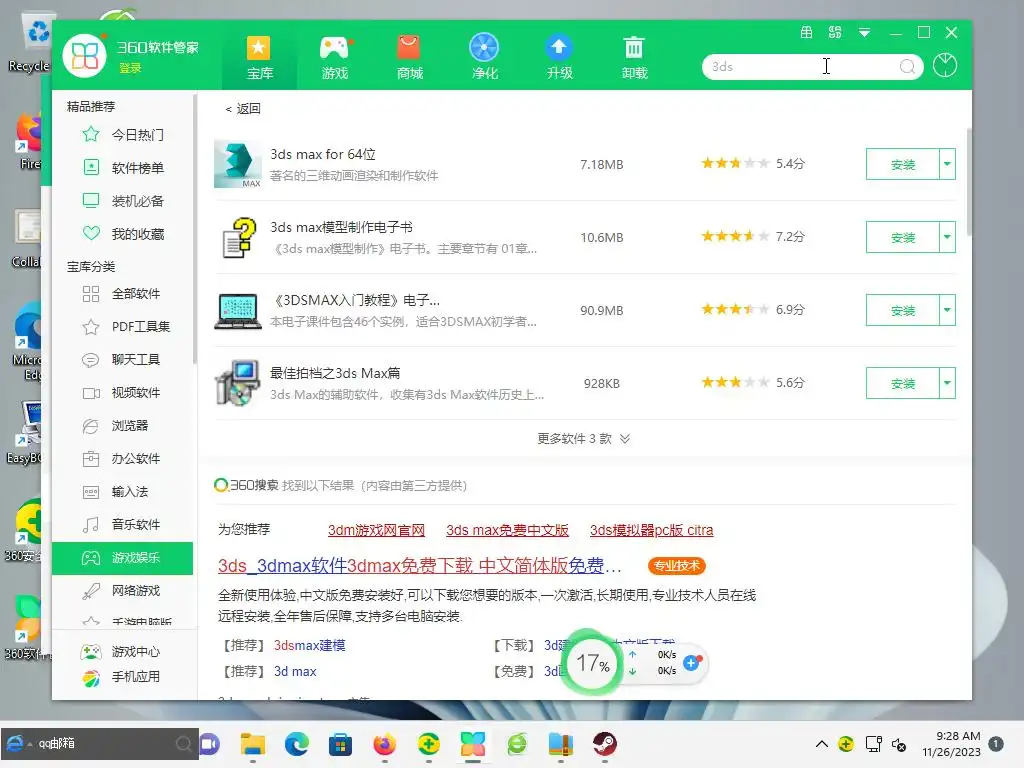The width and height of the screenshot is (1024, 768).
Task: Click the 3ds max for 64位 app icon
Action: click(x=238, y=165)
